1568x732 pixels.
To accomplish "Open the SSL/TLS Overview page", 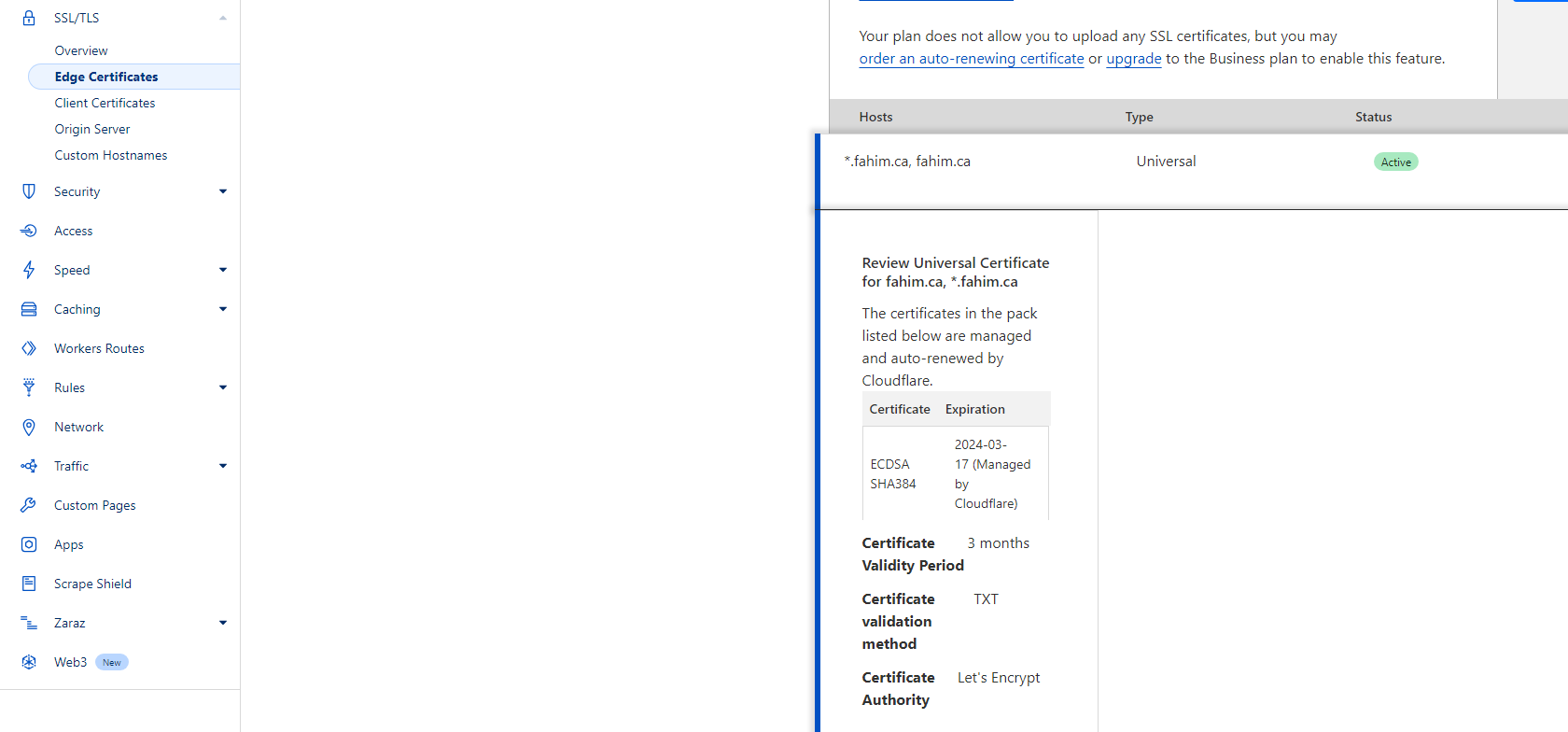I will [81, 50].
